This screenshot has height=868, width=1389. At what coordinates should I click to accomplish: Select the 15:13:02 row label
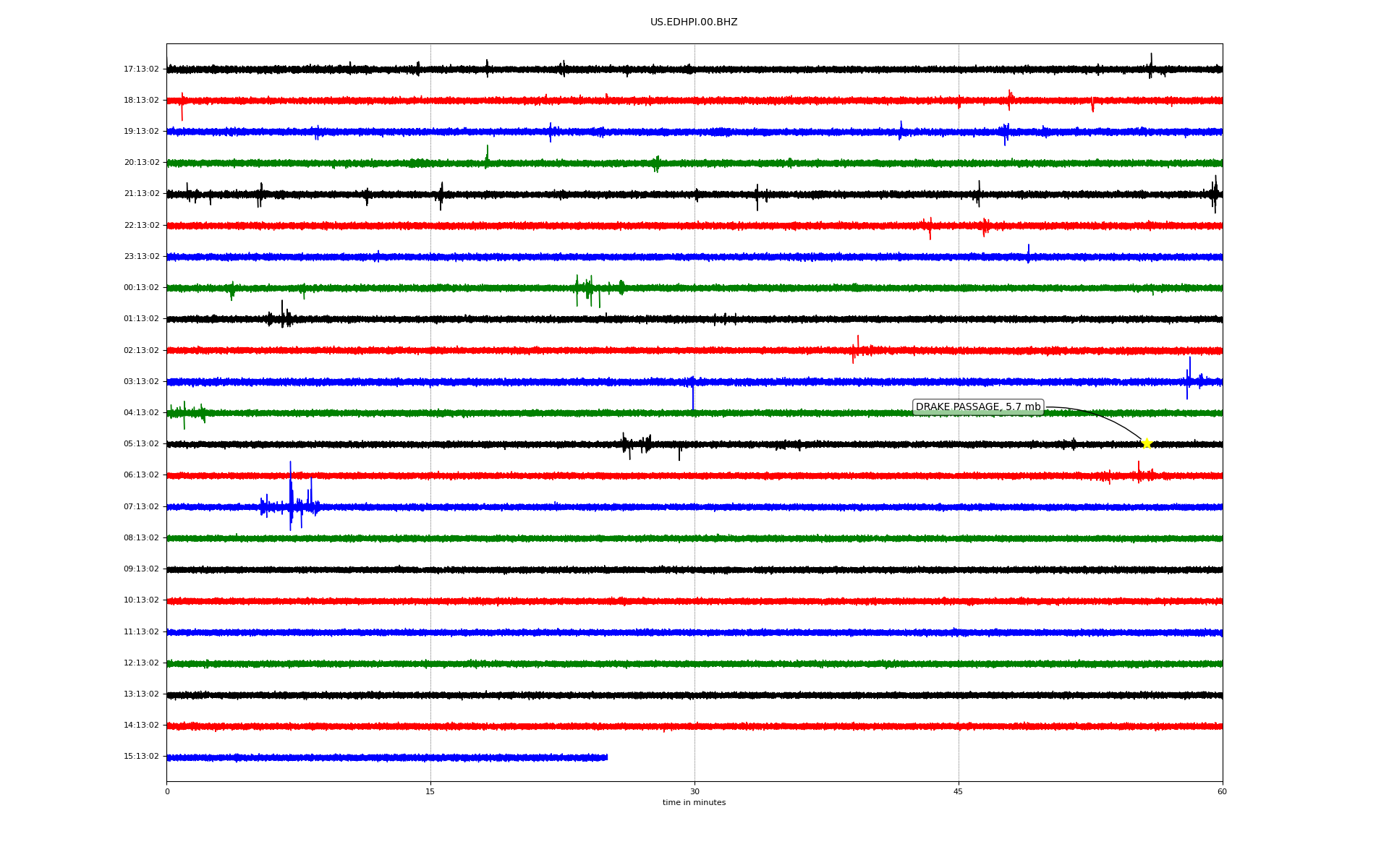pos(141,757)
